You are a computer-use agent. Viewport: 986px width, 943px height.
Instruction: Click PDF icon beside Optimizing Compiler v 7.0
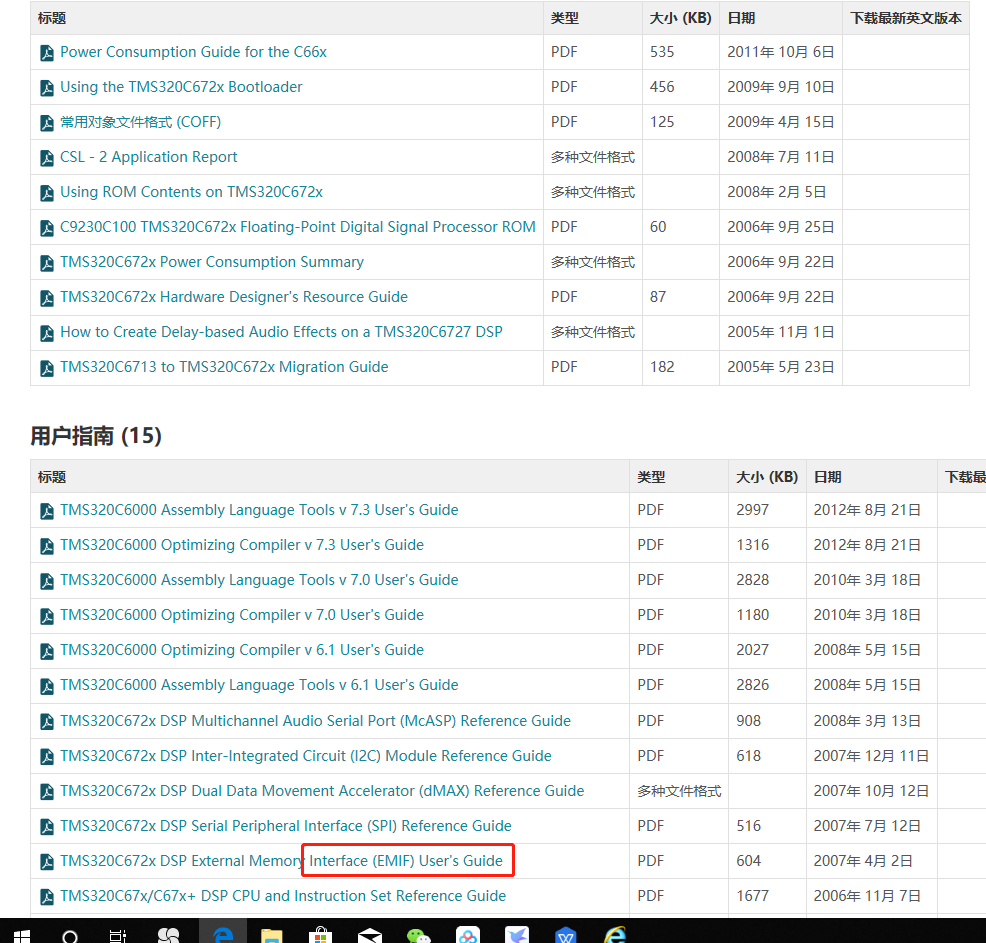tap(47, 616)
